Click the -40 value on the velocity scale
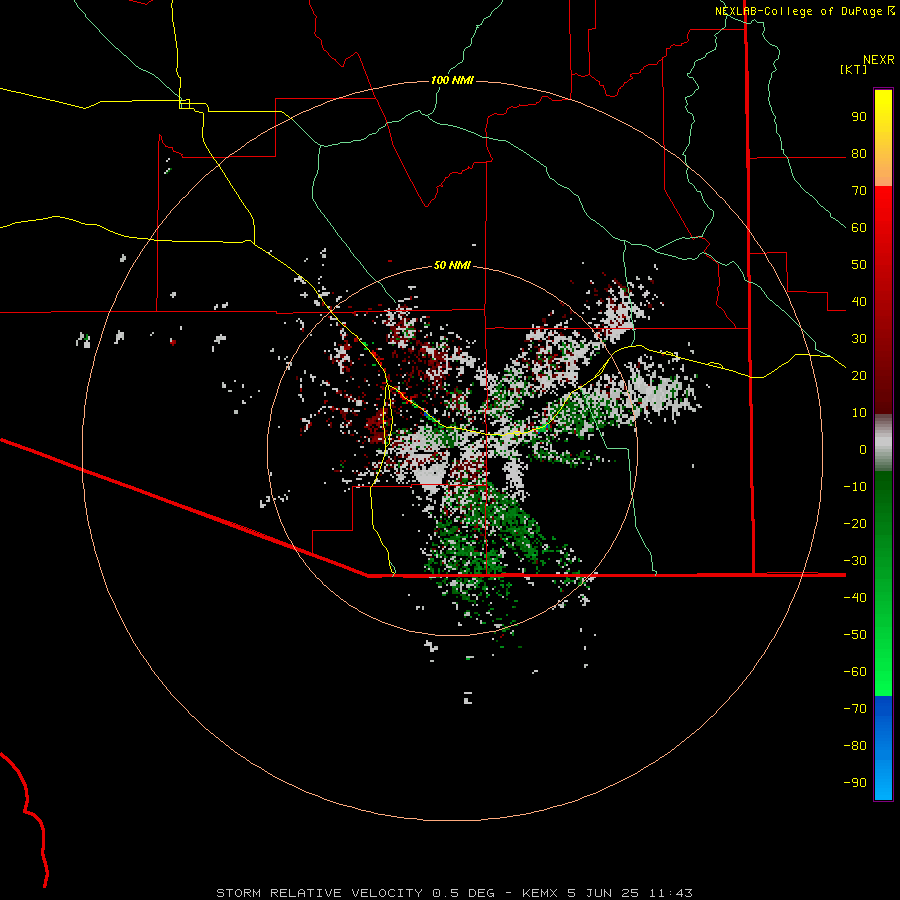 tap(855, 598)
